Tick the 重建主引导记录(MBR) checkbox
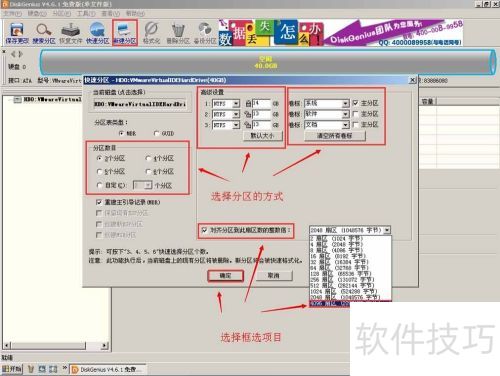500x376 pixels. point(99,202)
